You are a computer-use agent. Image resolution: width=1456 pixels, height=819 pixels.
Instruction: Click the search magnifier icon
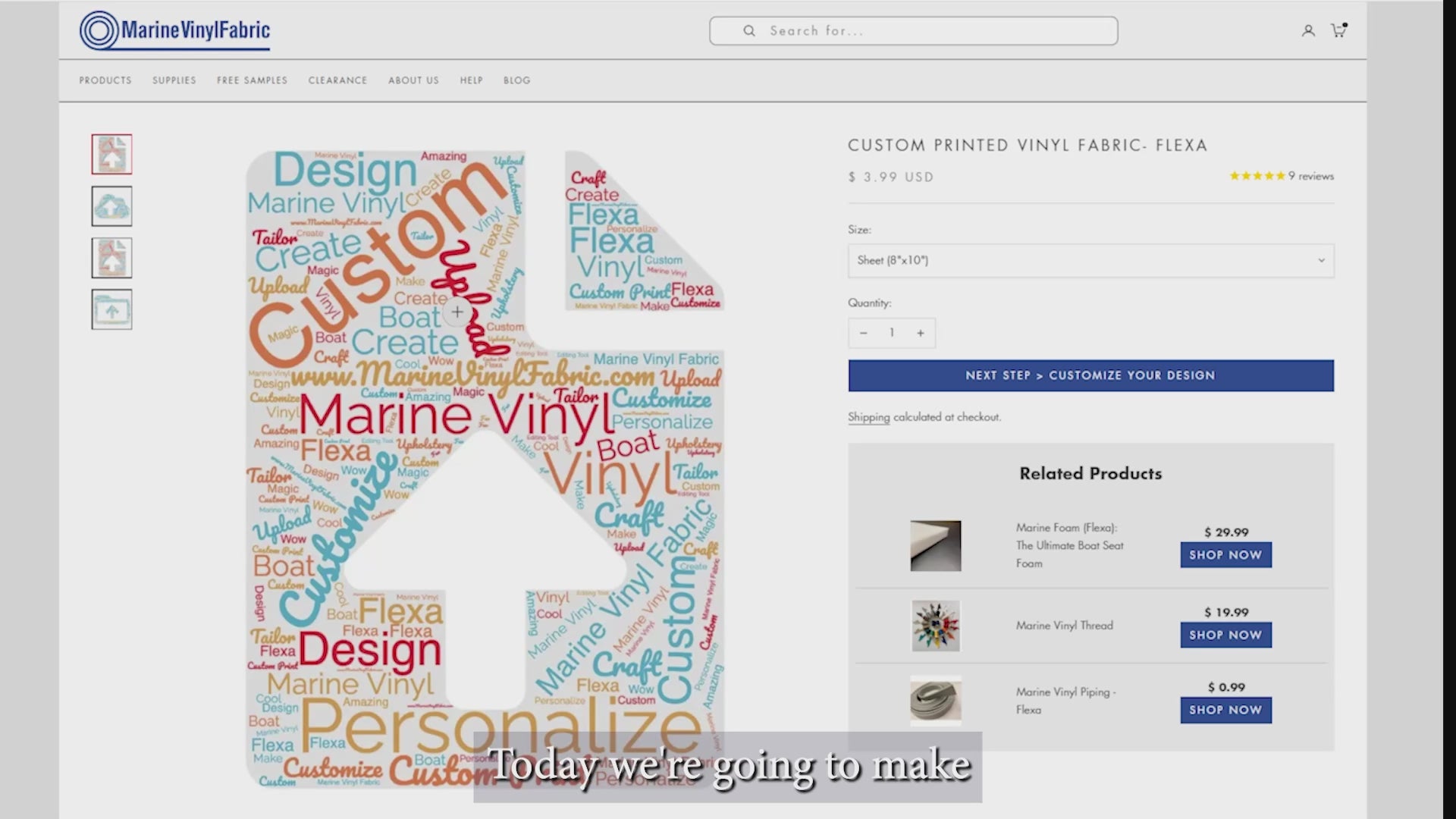[749, 31]
